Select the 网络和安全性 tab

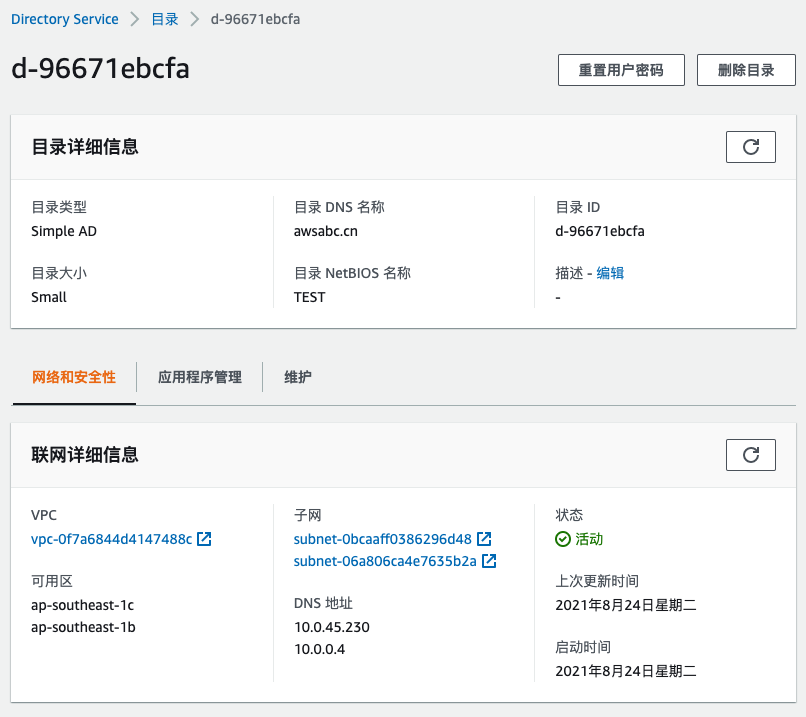(x=74, y=377)
